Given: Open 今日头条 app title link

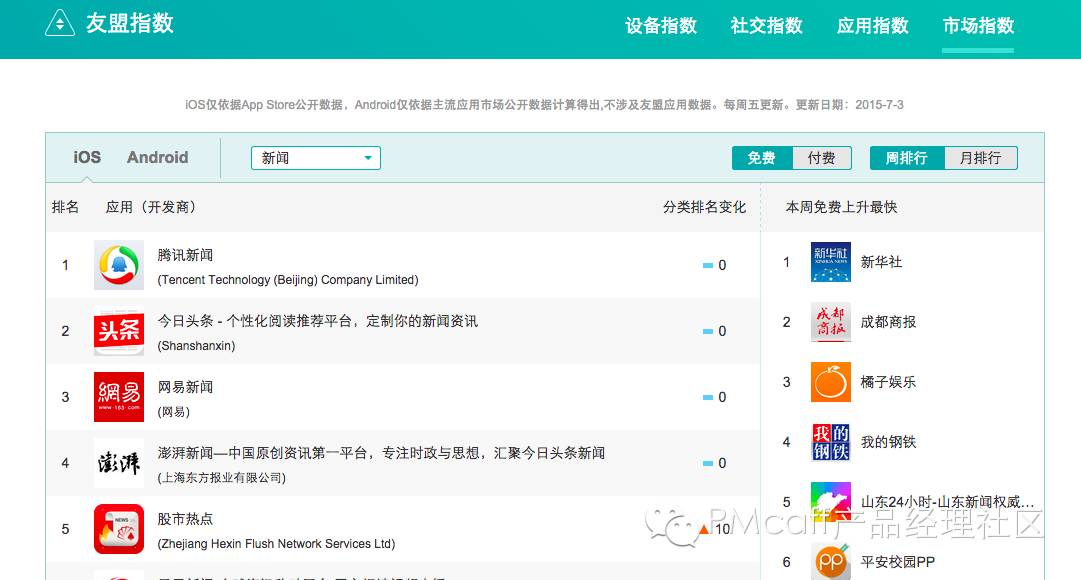Looking at the screenshot, I should pyautogui.click(x=317, y=321).
